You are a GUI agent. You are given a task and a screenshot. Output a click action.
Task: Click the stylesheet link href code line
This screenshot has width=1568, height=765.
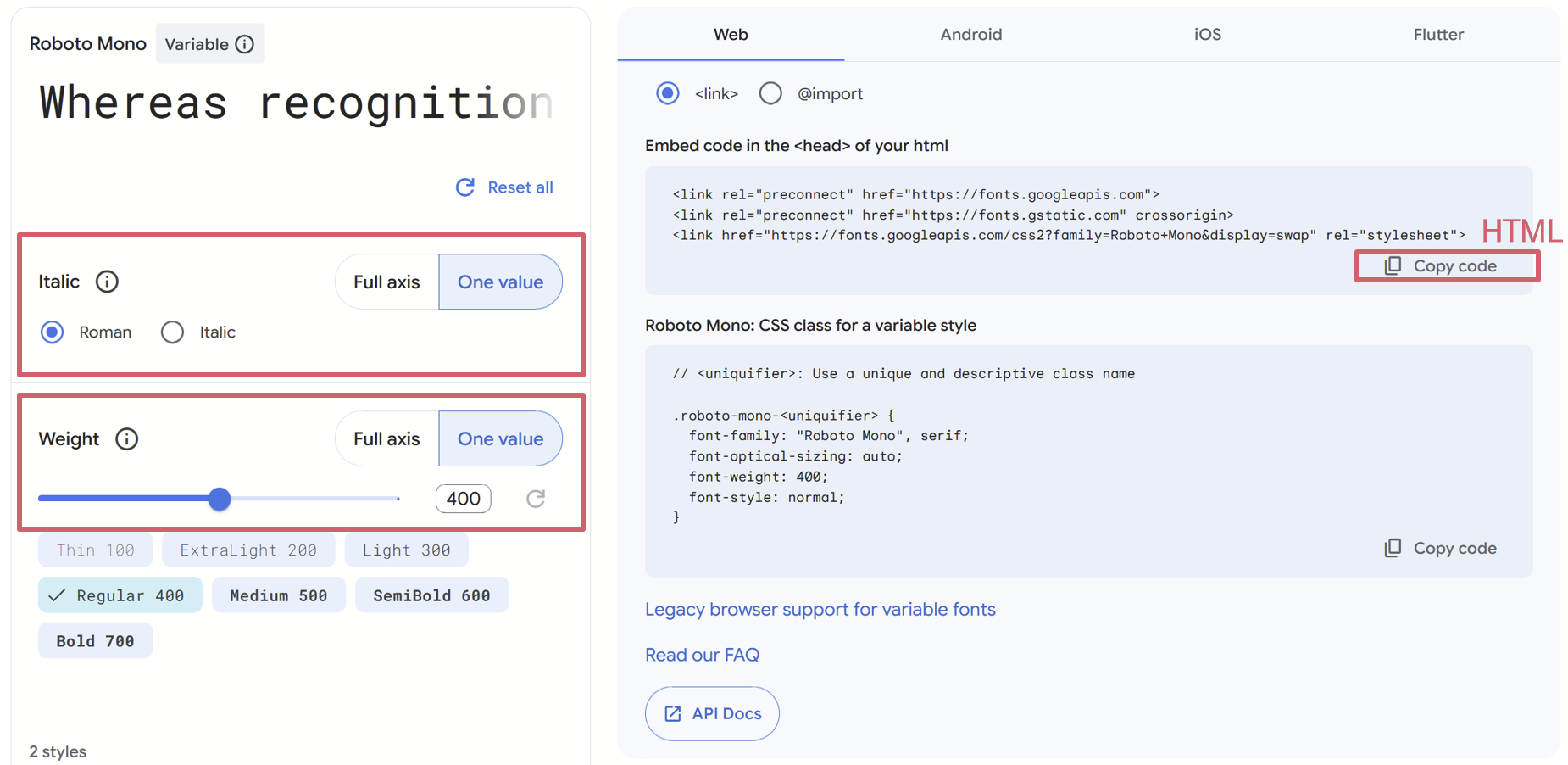point(1069,236)
